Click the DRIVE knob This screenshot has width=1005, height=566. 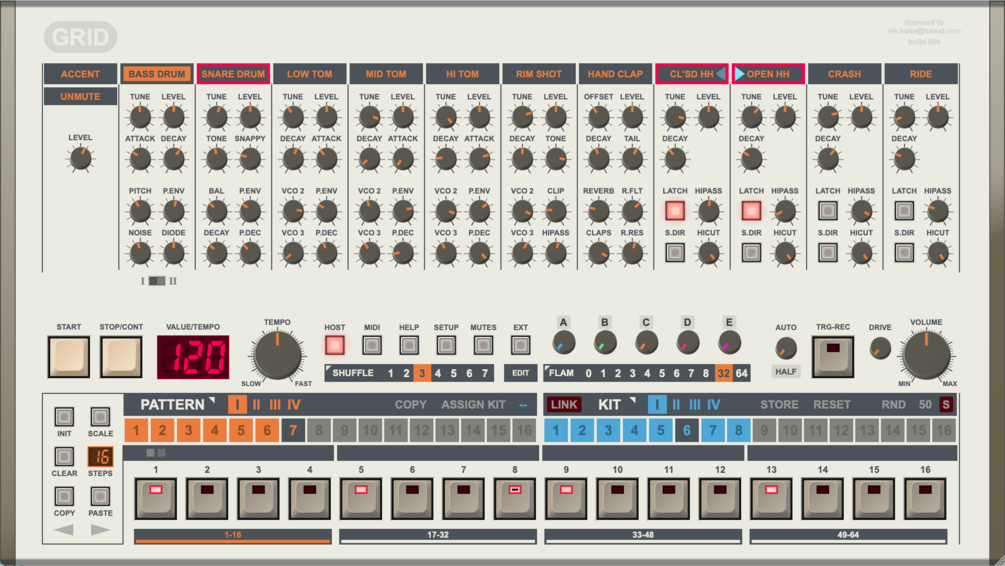pos(880,348)
